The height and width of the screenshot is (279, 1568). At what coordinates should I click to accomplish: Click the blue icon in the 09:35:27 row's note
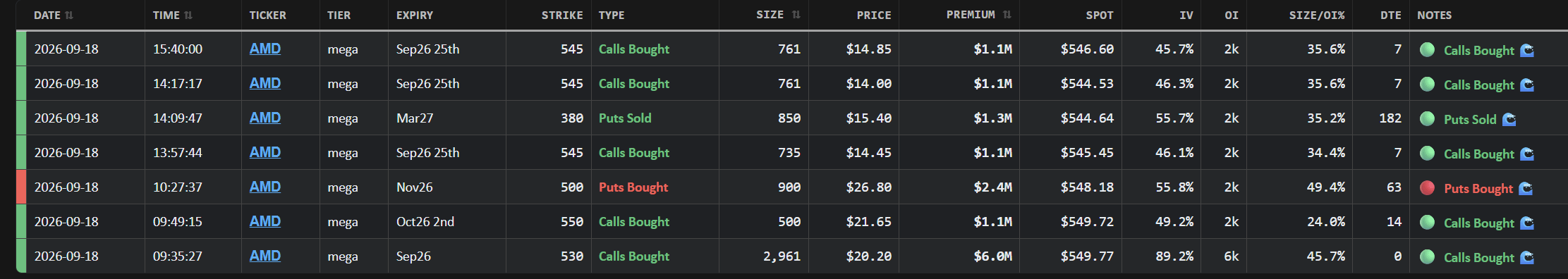1527,257
